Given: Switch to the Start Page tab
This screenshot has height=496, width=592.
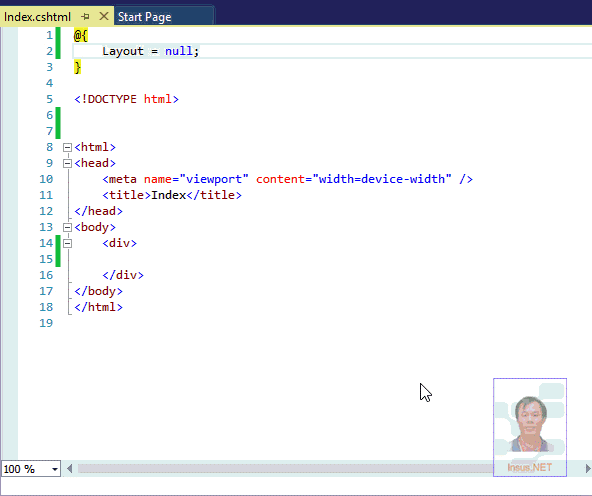Looking at the screenshot, I should tap(145, 17).
